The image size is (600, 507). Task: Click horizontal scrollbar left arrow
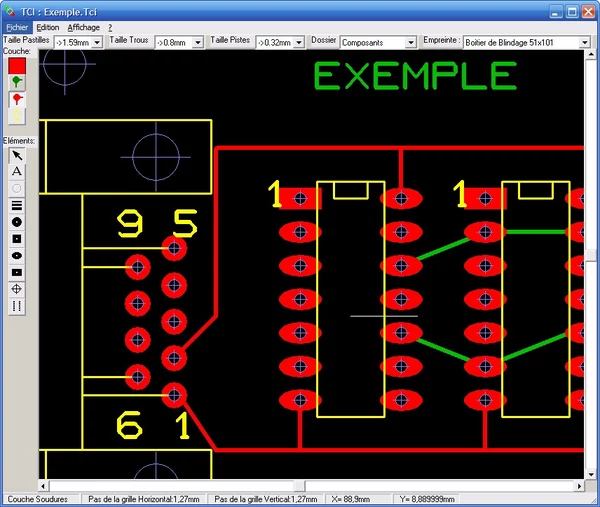coord(43,486)
